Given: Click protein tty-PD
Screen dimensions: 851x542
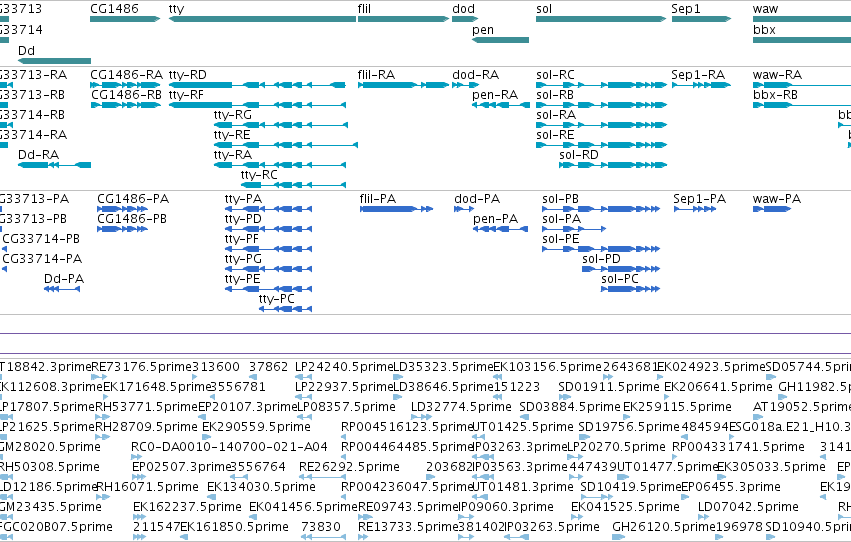Looking at the screenshot, I should pyautogui.click(x=269, y=229).
